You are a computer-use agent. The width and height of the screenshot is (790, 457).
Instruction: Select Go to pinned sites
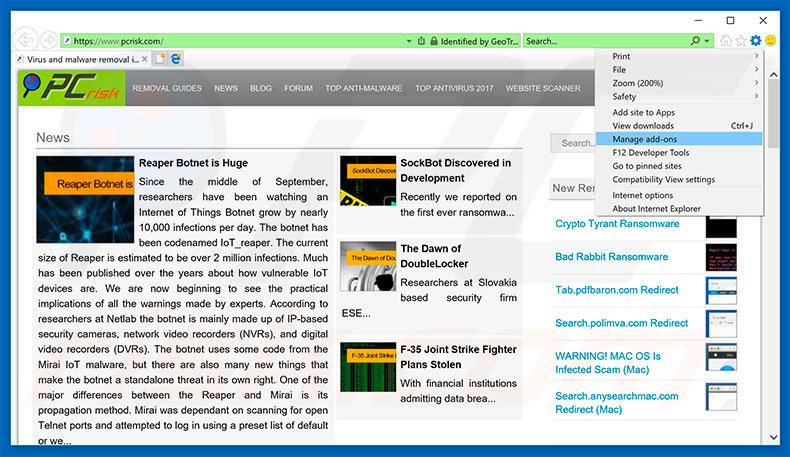(x=679, y=166)
